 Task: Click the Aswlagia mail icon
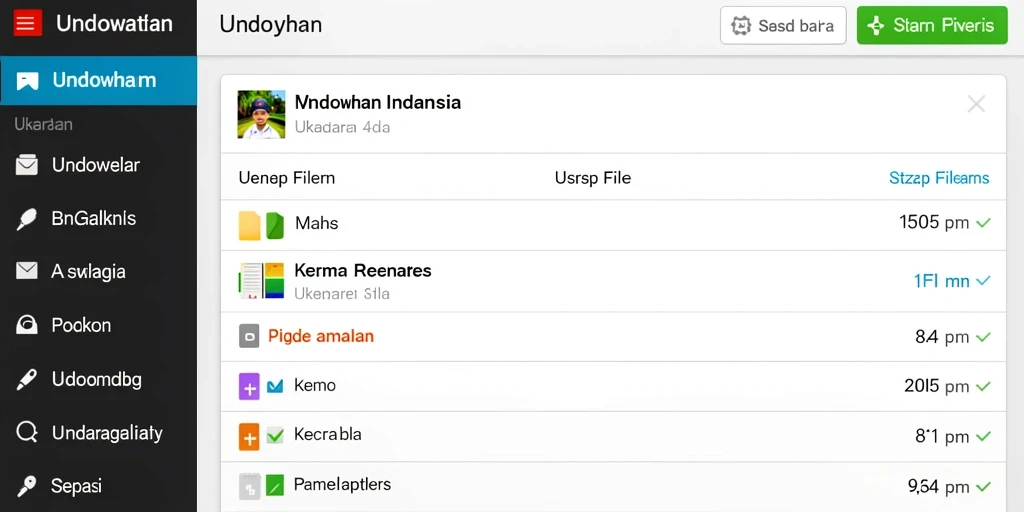pyautogui.click(x=27, y=271)
